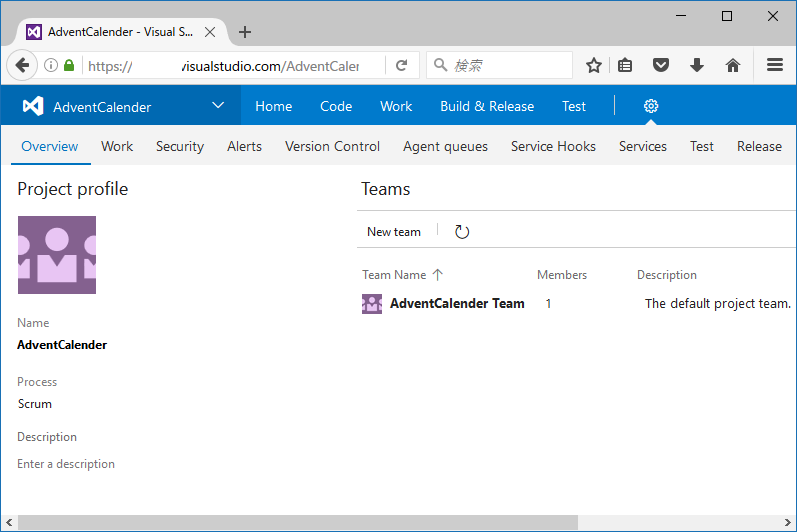The height and width of the screenshot is (532, 797).
Task: Switch to the Services tab
Action: click(642, 146)
